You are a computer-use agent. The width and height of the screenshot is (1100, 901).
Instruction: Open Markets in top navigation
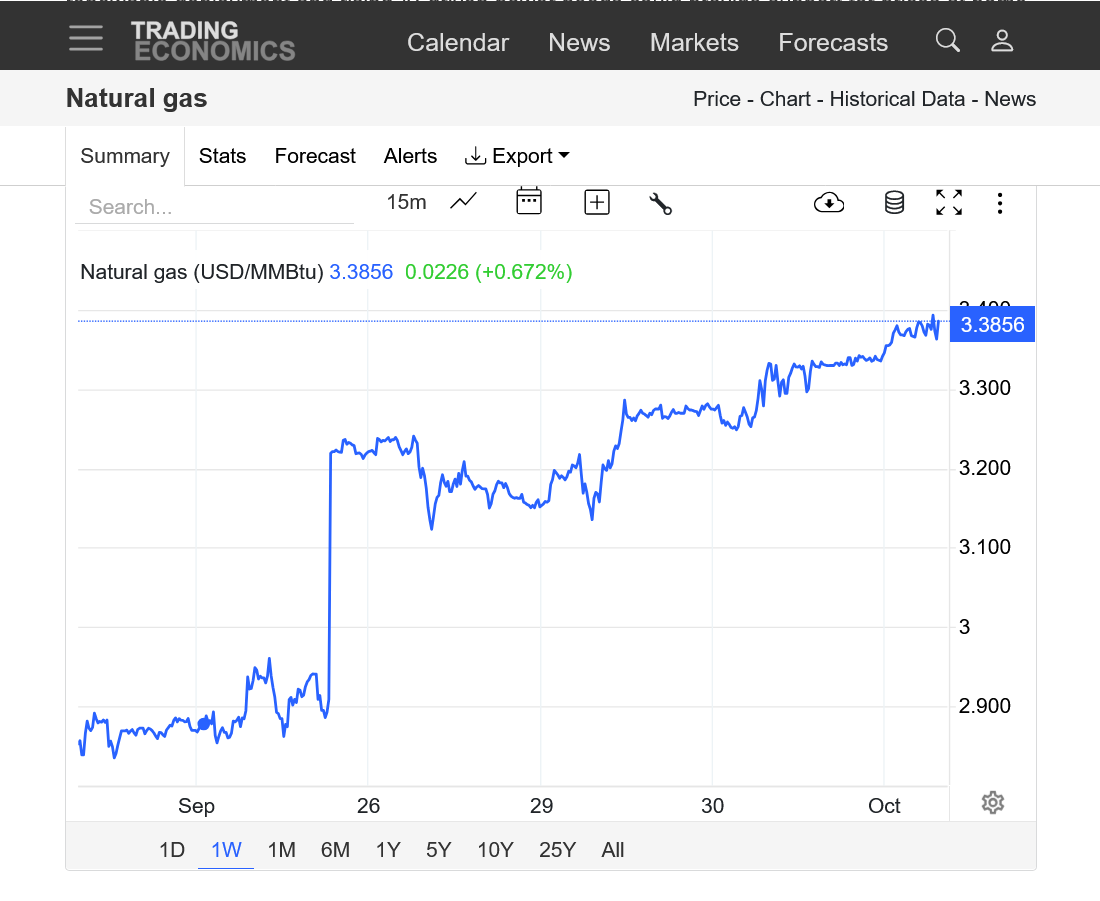point(694,42)
